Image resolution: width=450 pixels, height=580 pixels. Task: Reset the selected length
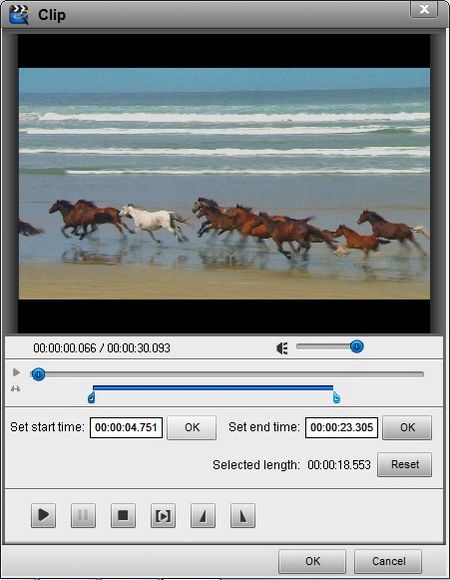(x=405, y=465)
